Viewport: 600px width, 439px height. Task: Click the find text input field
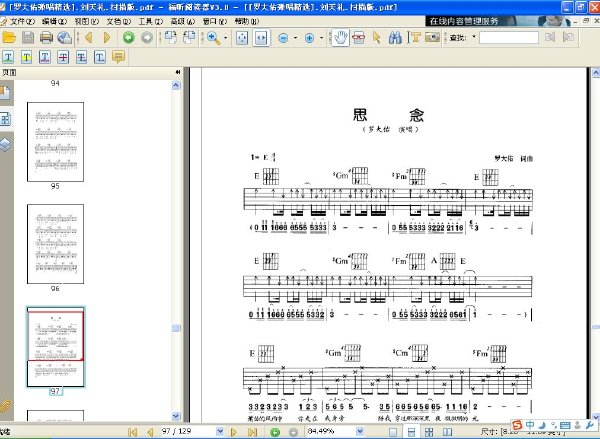pos(509,38)
